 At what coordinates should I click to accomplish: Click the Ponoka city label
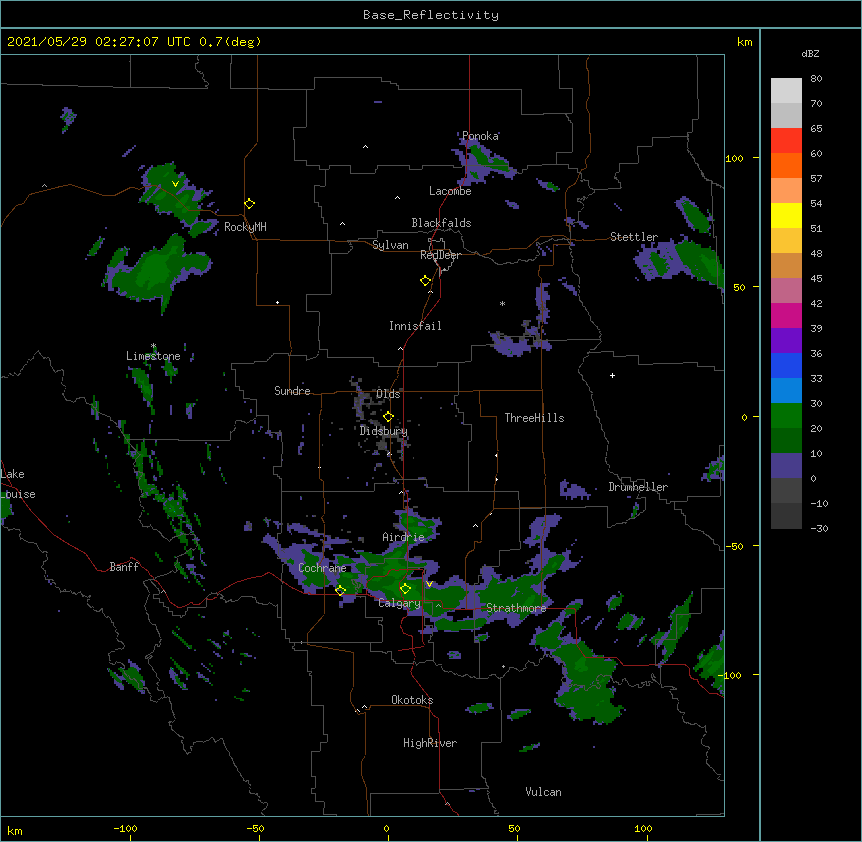(480, 136)
